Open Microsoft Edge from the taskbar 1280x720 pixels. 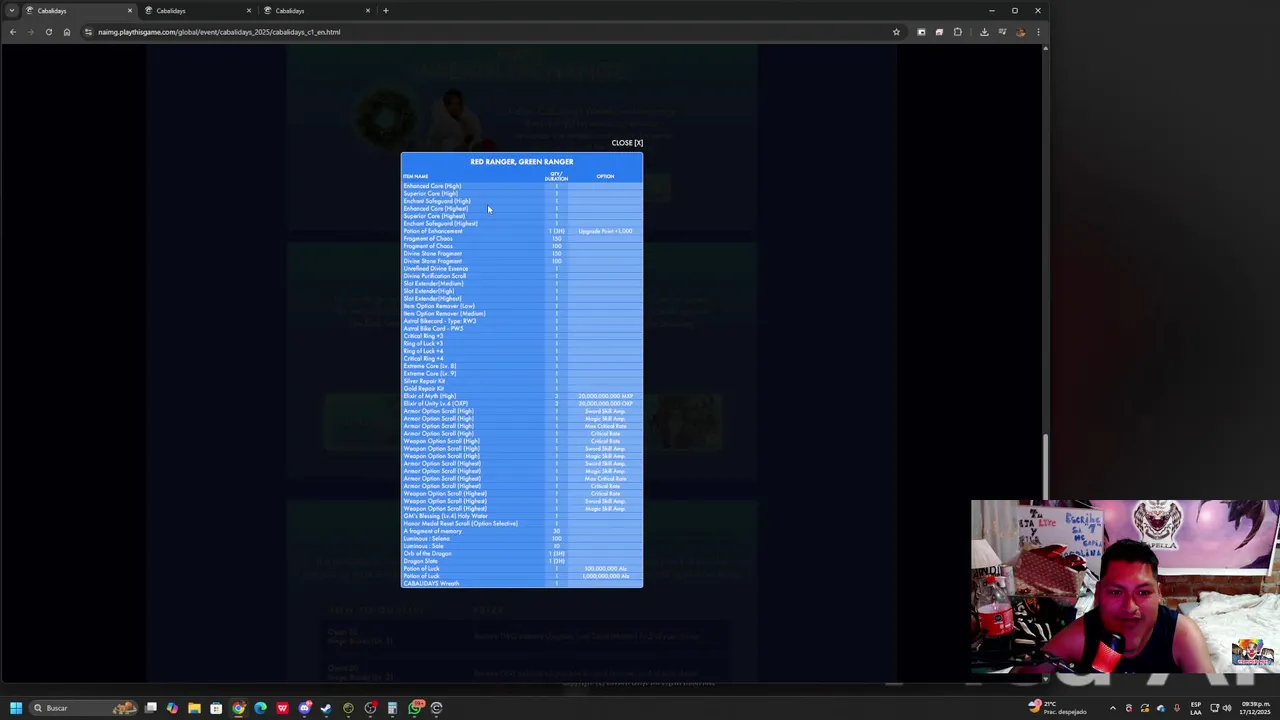point(260,708)
